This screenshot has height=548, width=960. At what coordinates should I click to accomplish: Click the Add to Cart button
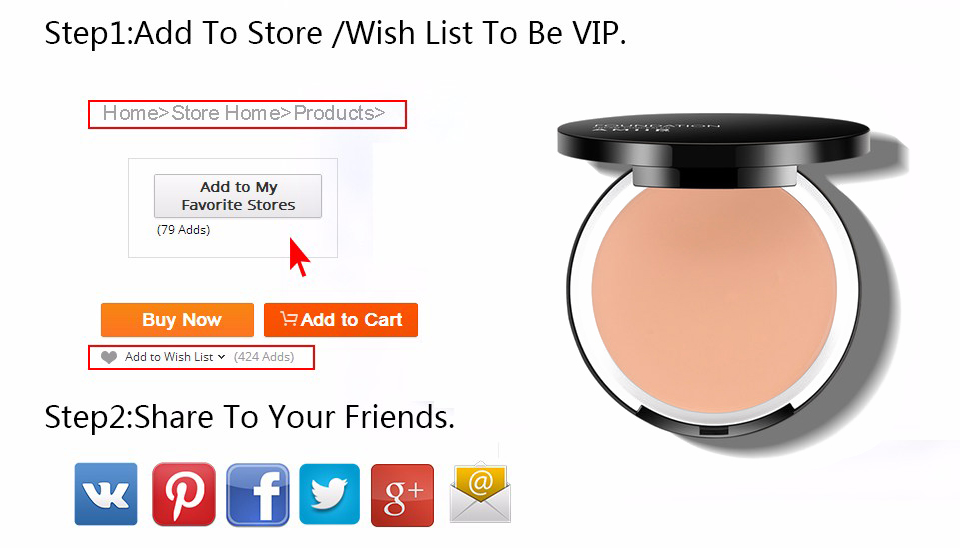click(341, 320)
